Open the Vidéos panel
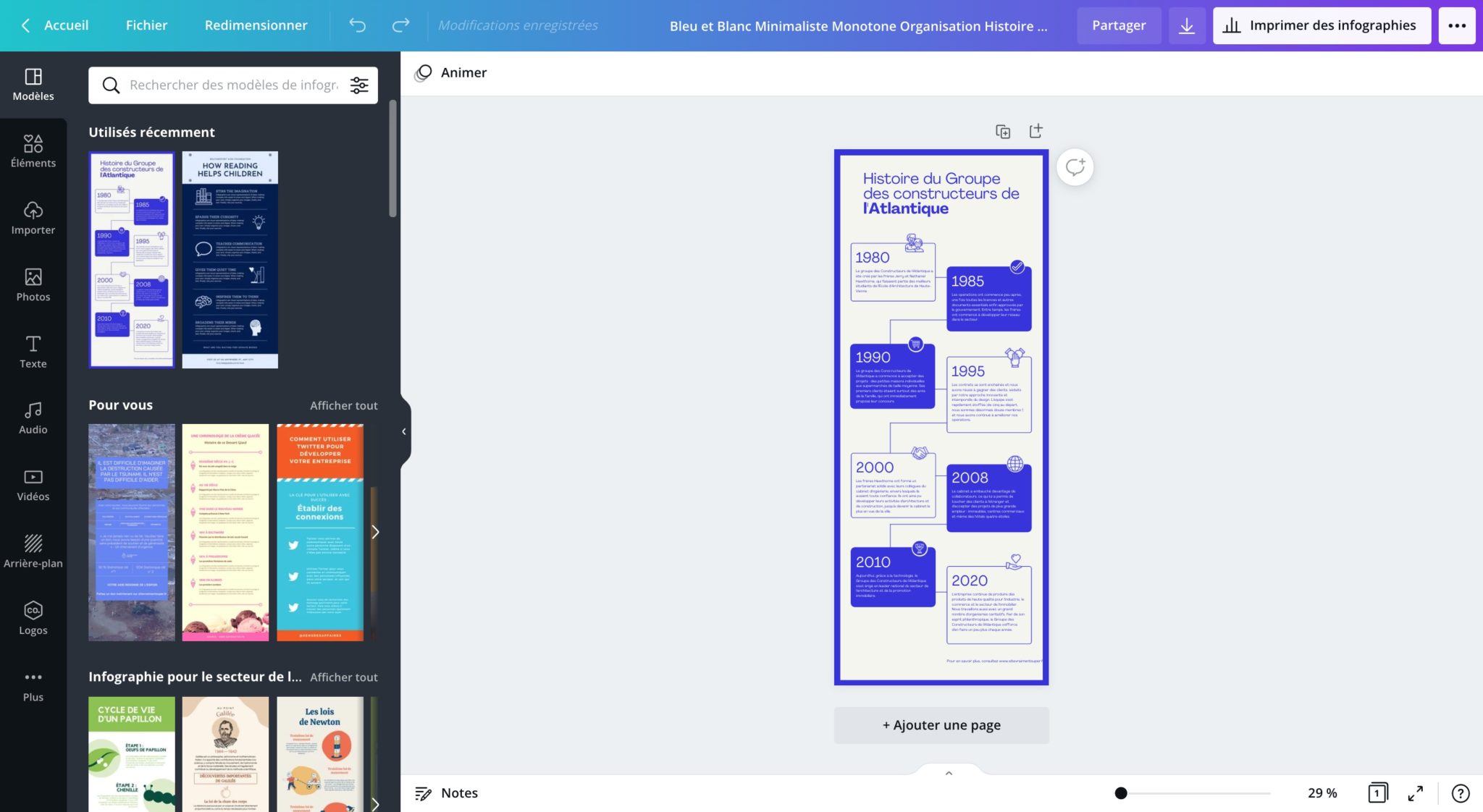The height and width of the screenshot is (812, 1483). pyautogui.click(x=33, y=485)
